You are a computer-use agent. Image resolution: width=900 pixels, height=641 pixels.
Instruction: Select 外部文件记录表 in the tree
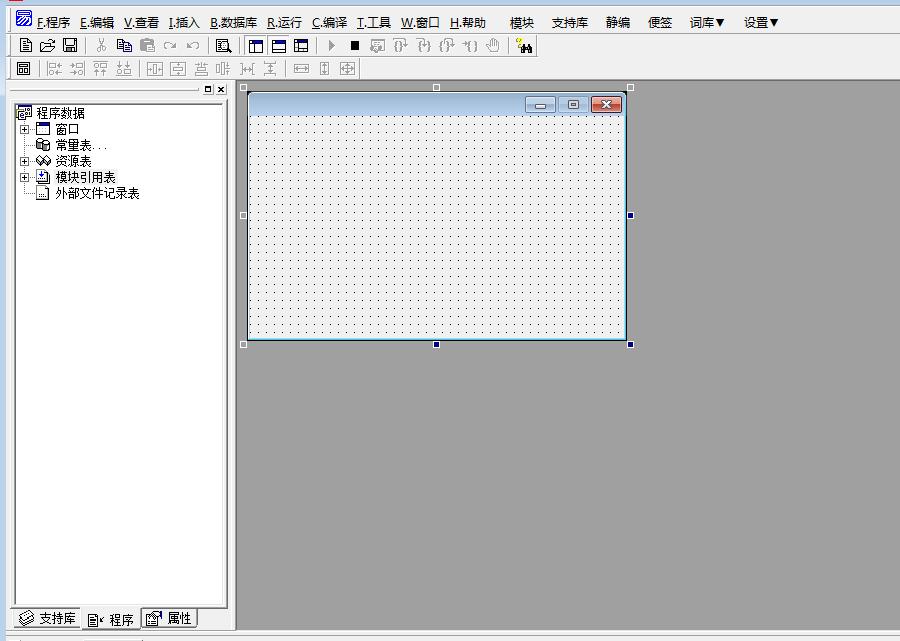pos(97,193)
